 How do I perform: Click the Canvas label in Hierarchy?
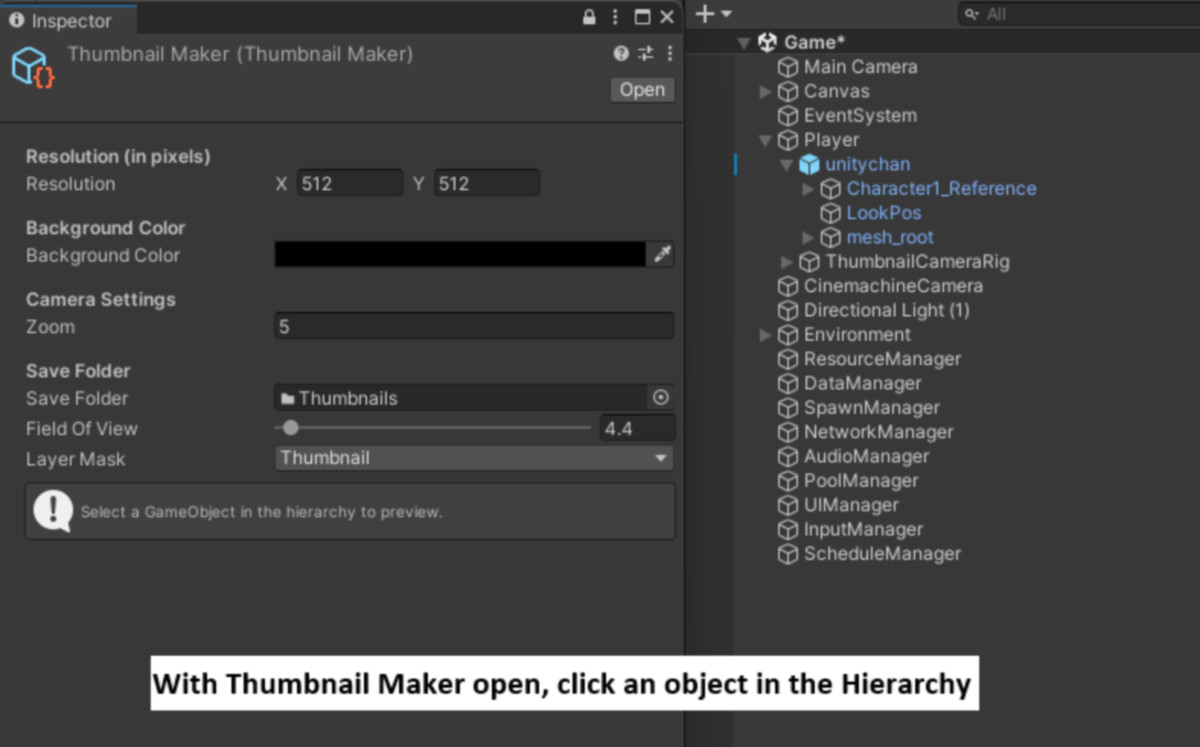[837, 91]
